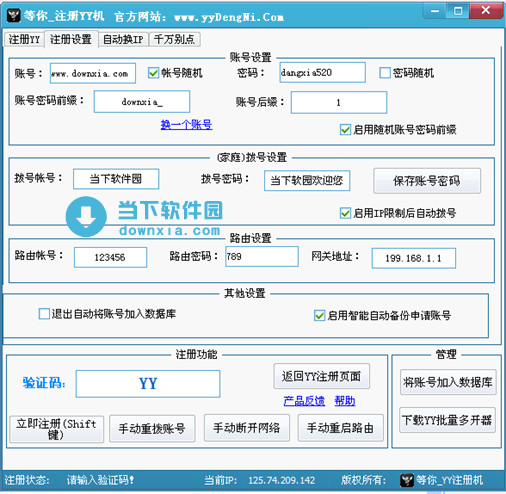Click 保存账号密码 button
This screenshot has width=506, height=494.
[427, 181]
